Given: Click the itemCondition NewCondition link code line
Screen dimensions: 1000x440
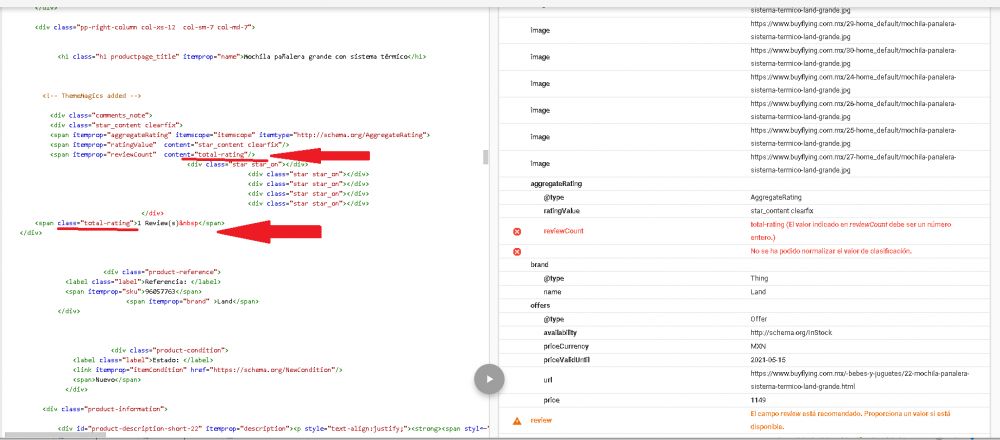Looking at the screenshot, I should pyautogui.click(x=209, y=370).
